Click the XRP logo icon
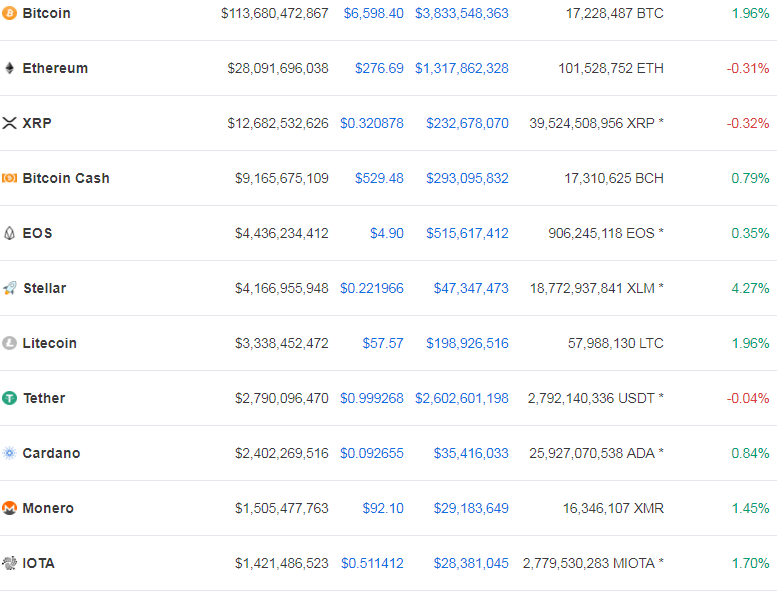Screen dimensions: 777x593 click(x=9, y=123)
